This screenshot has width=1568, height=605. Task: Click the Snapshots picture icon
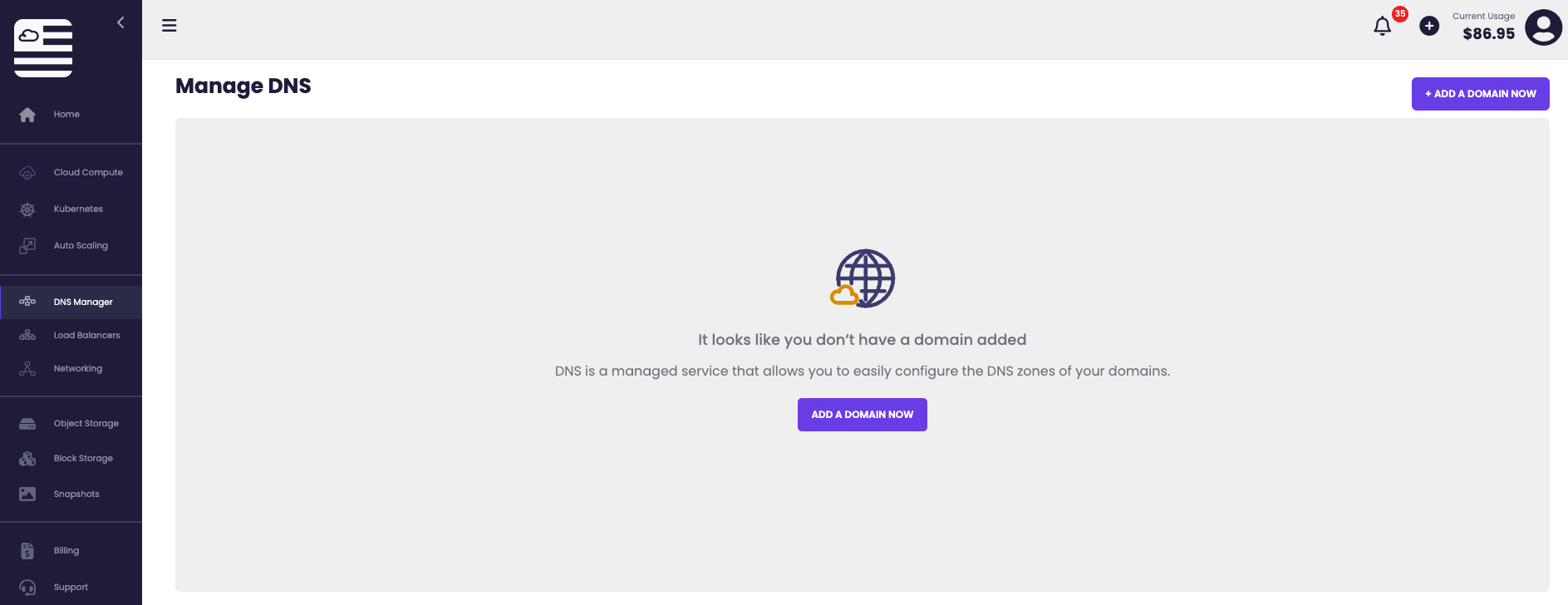(x=27, y=494)
